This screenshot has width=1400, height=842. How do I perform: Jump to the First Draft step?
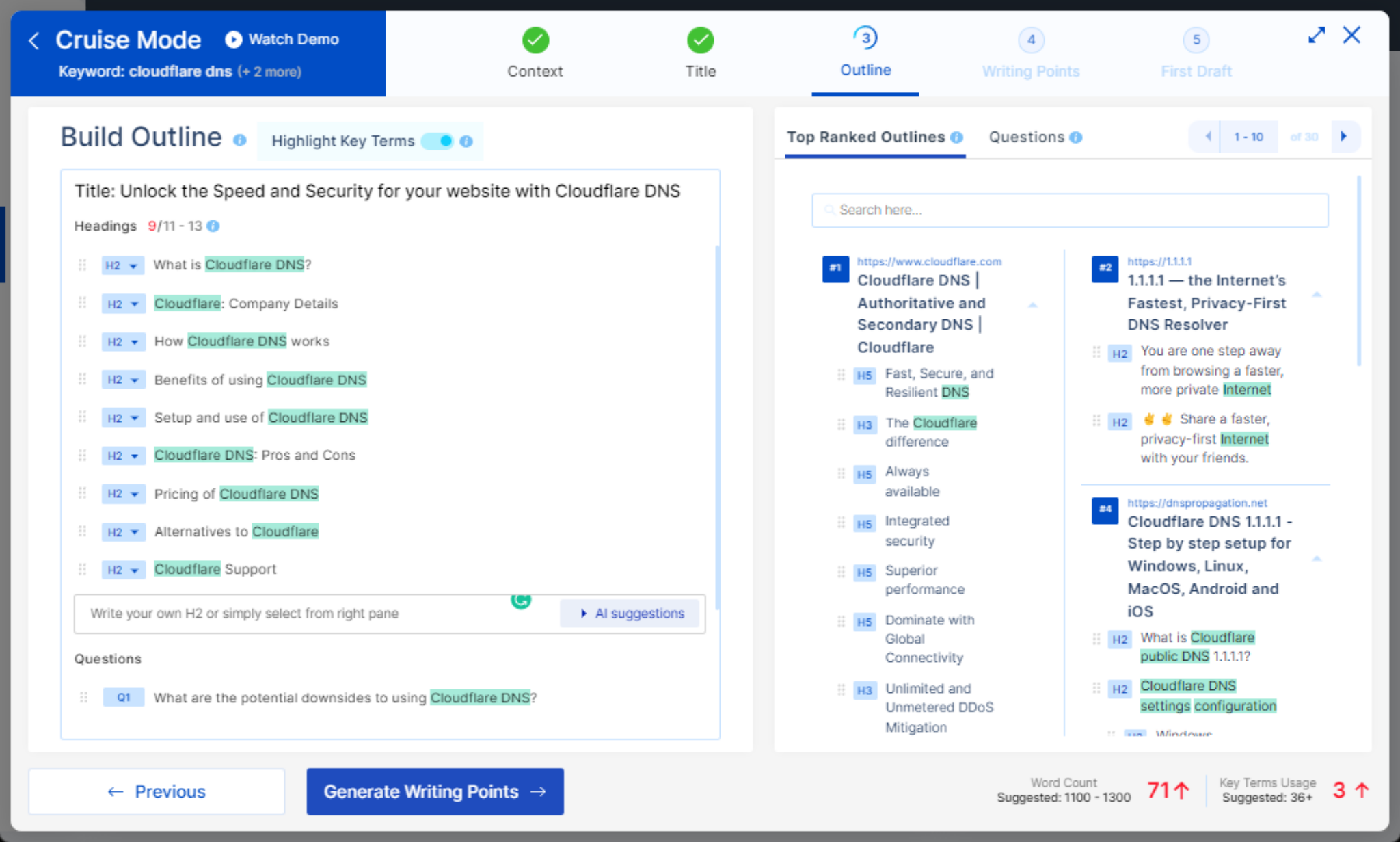click(x=1196, y=53)
